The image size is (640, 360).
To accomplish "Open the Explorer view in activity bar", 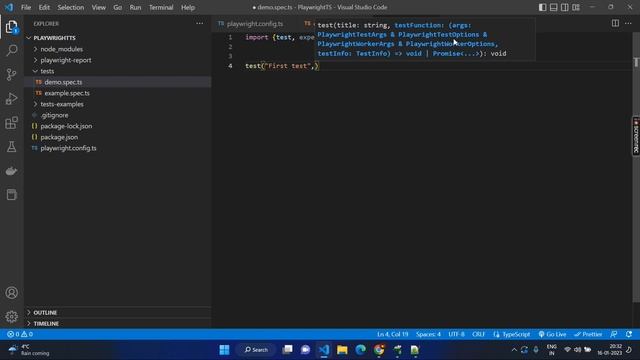I will pyautogui.click(x=11, y=27).
